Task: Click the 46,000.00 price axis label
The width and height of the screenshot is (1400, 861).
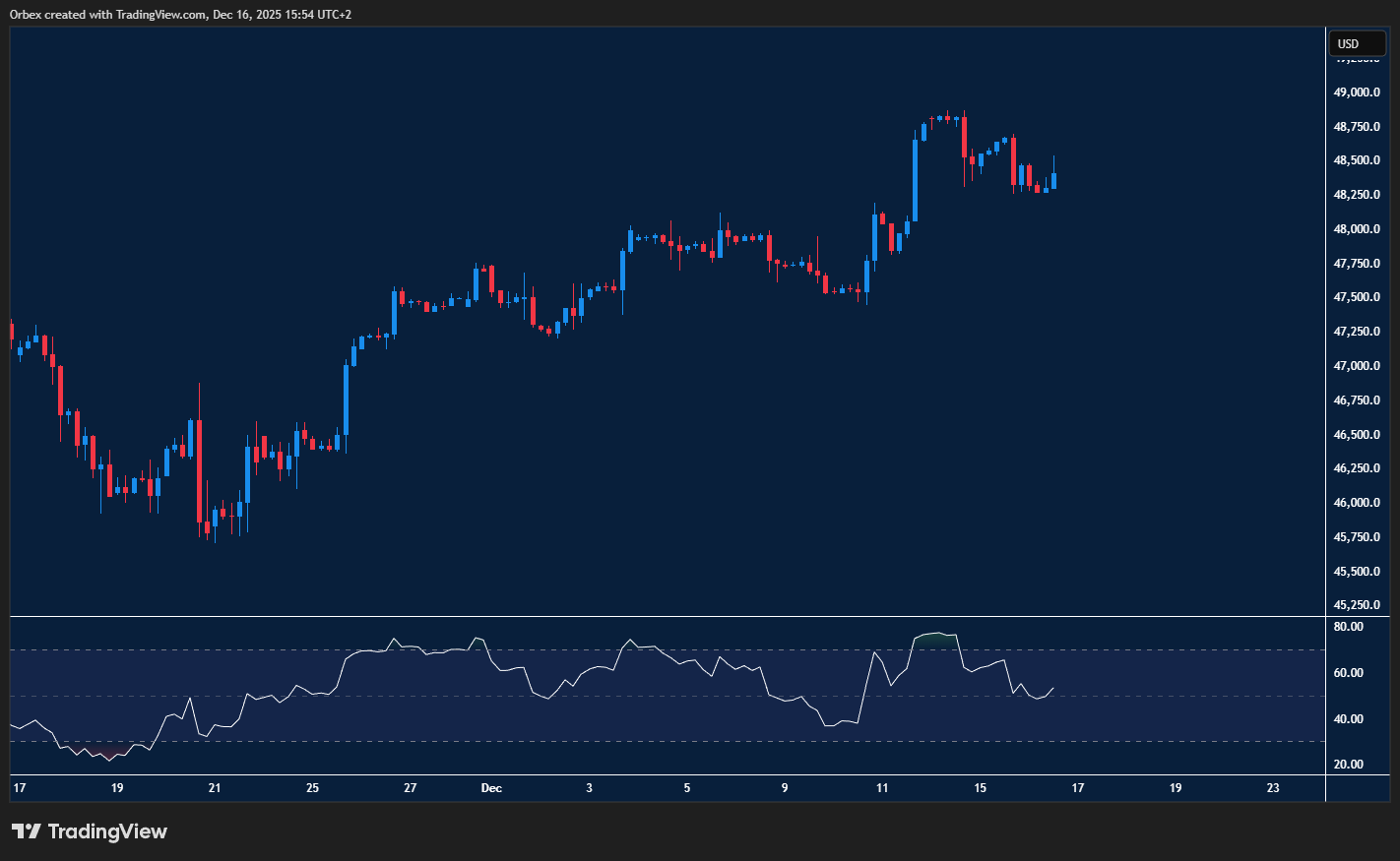Action: (x=1356, y=503)
